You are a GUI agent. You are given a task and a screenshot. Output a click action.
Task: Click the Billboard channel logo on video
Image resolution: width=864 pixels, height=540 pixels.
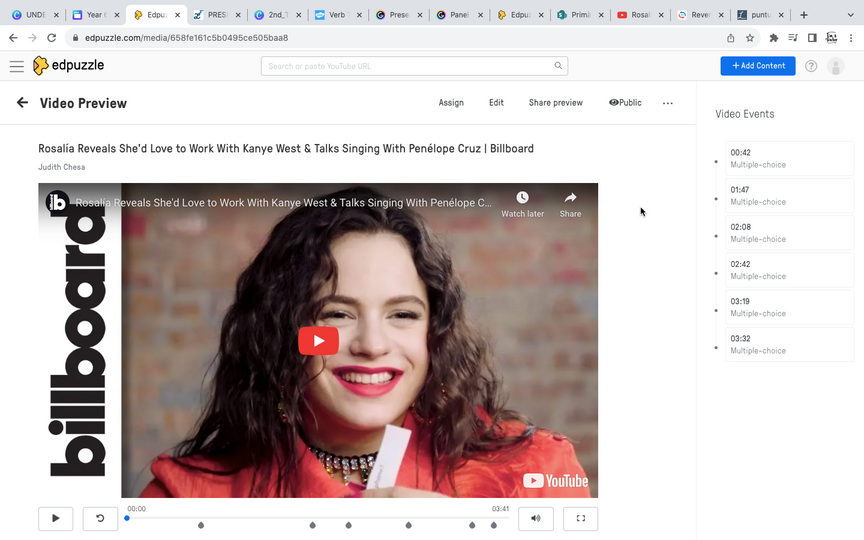pyautogui.click(x=57, y=202)
